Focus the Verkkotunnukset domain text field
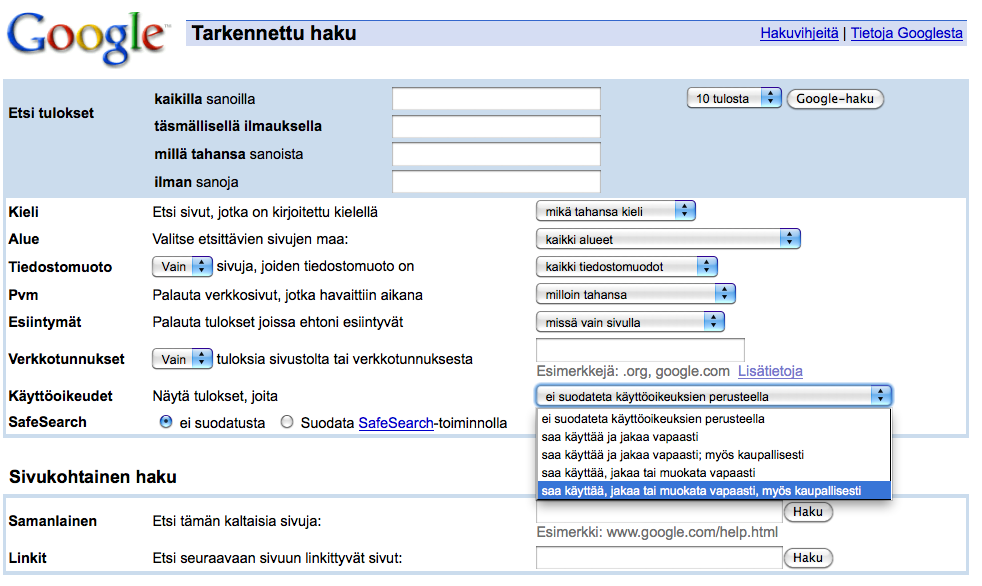This screenshot has height=586, width=982. click(x=640, y=349)
